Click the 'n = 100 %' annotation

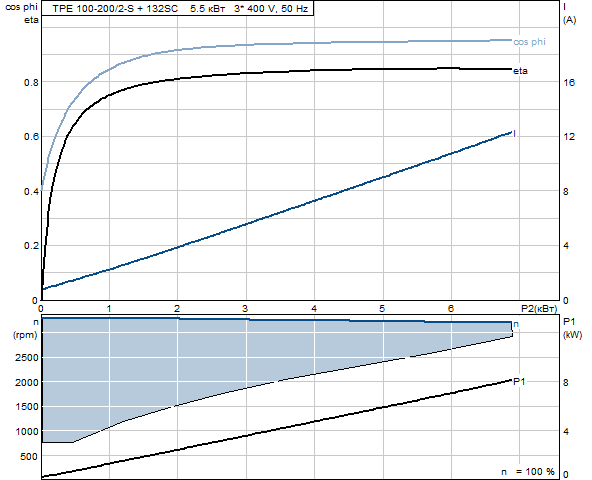528,471
